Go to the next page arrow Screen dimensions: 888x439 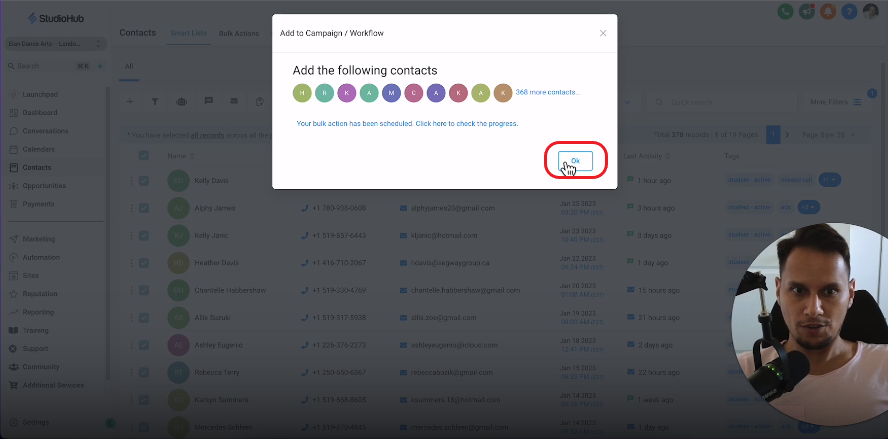tap(787, 135)
